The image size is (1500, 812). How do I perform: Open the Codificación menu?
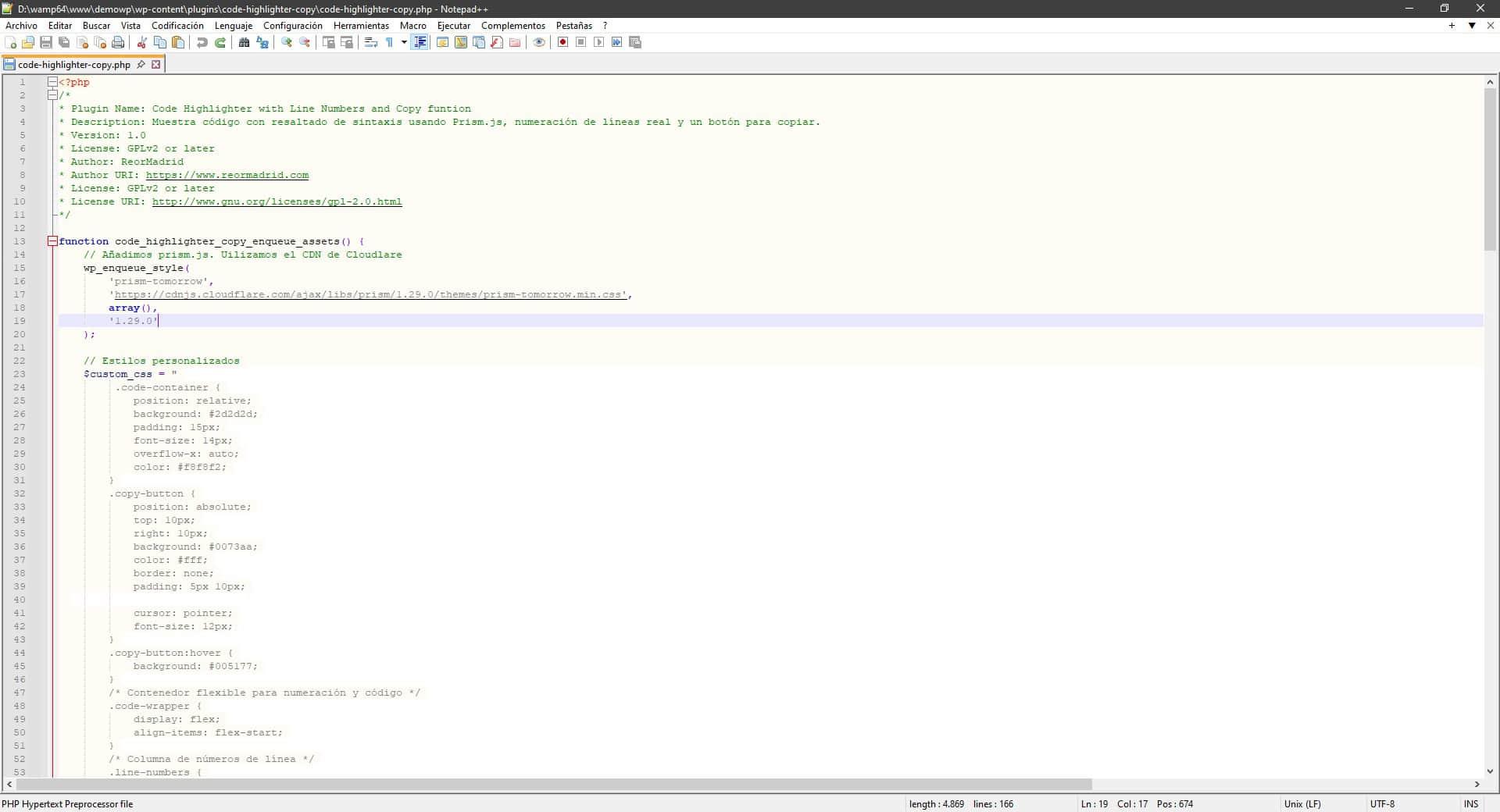pyautogui.click(x=177, y=26)
